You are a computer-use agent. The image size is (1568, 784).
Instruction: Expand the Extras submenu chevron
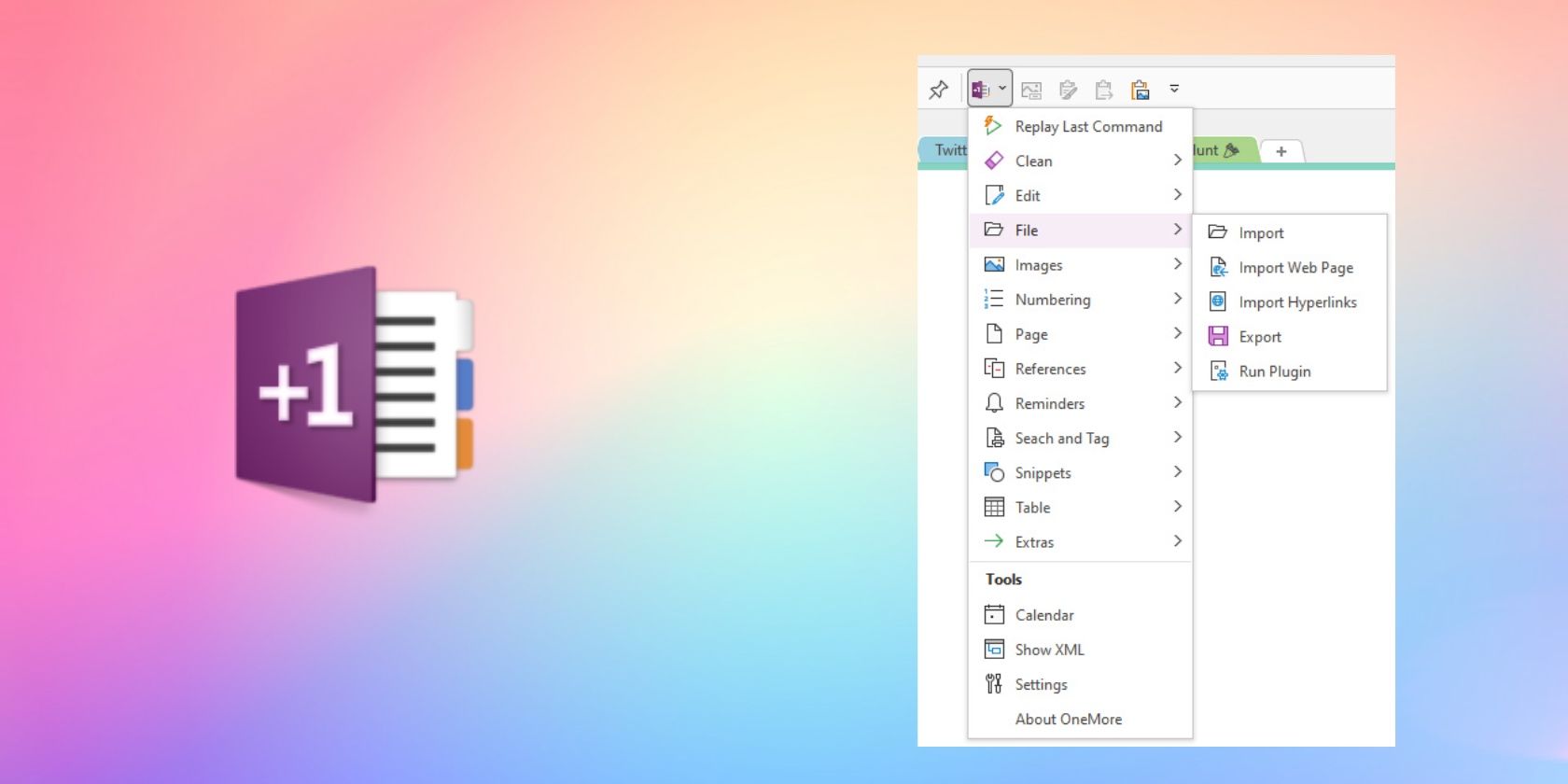[1178, 540]
